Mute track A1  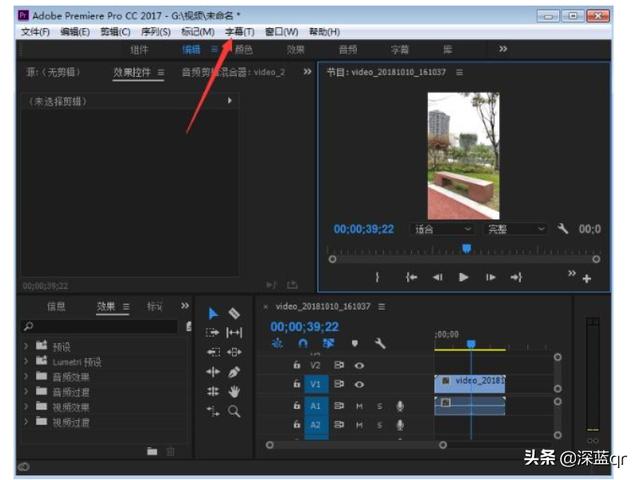(x=359, y=406)
